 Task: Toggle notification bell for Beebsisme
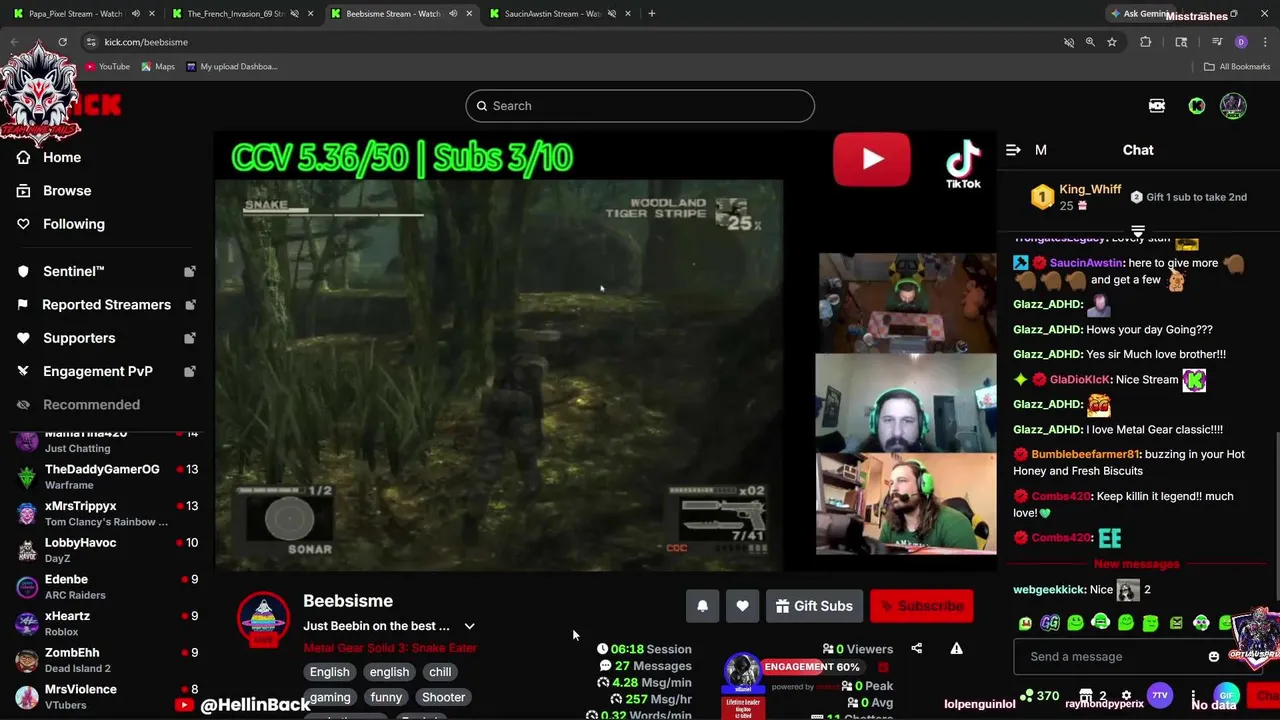(x=702, y=606)
